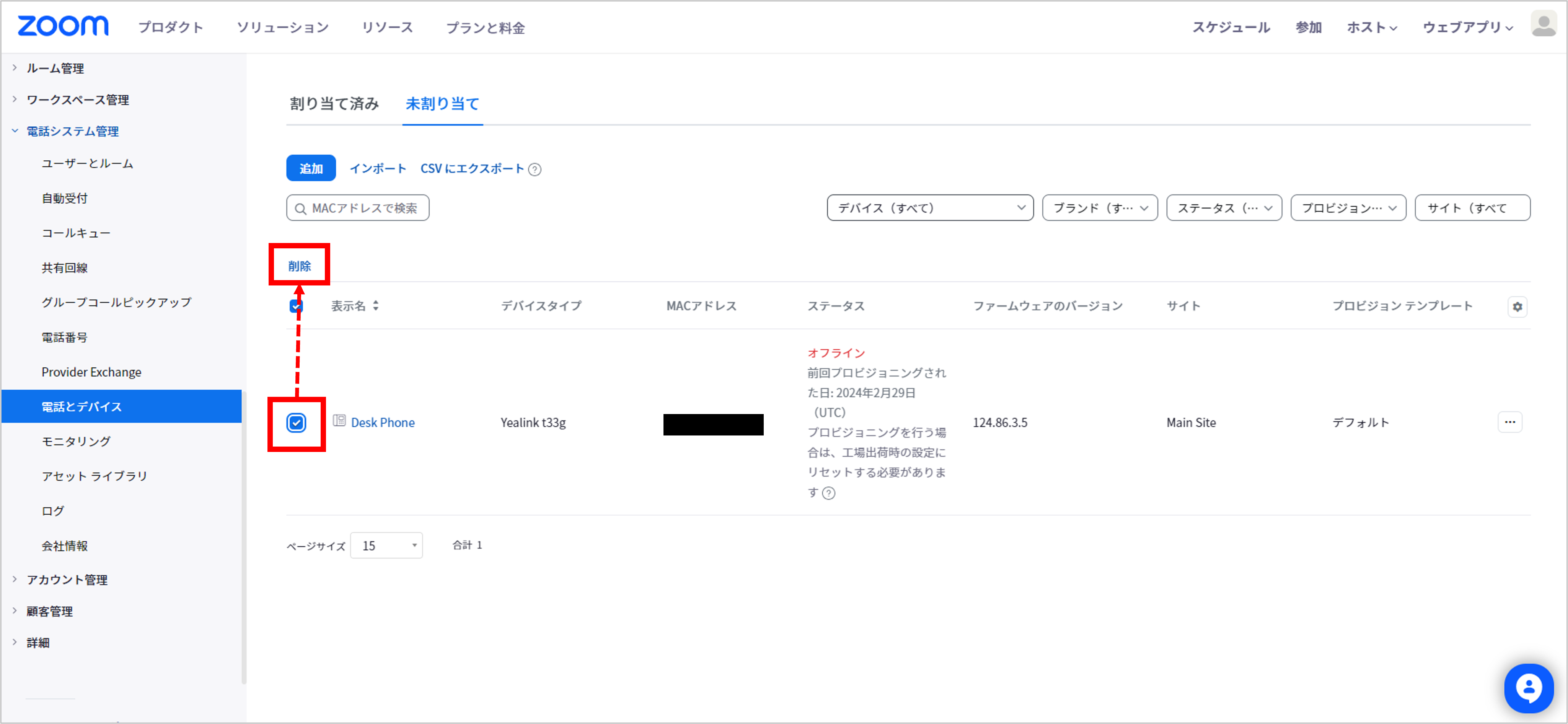The width and height of the screenshot is (1568, 724).
Task: Open the ホスト dropdown menu
Action: click(x=1371, y=27)
